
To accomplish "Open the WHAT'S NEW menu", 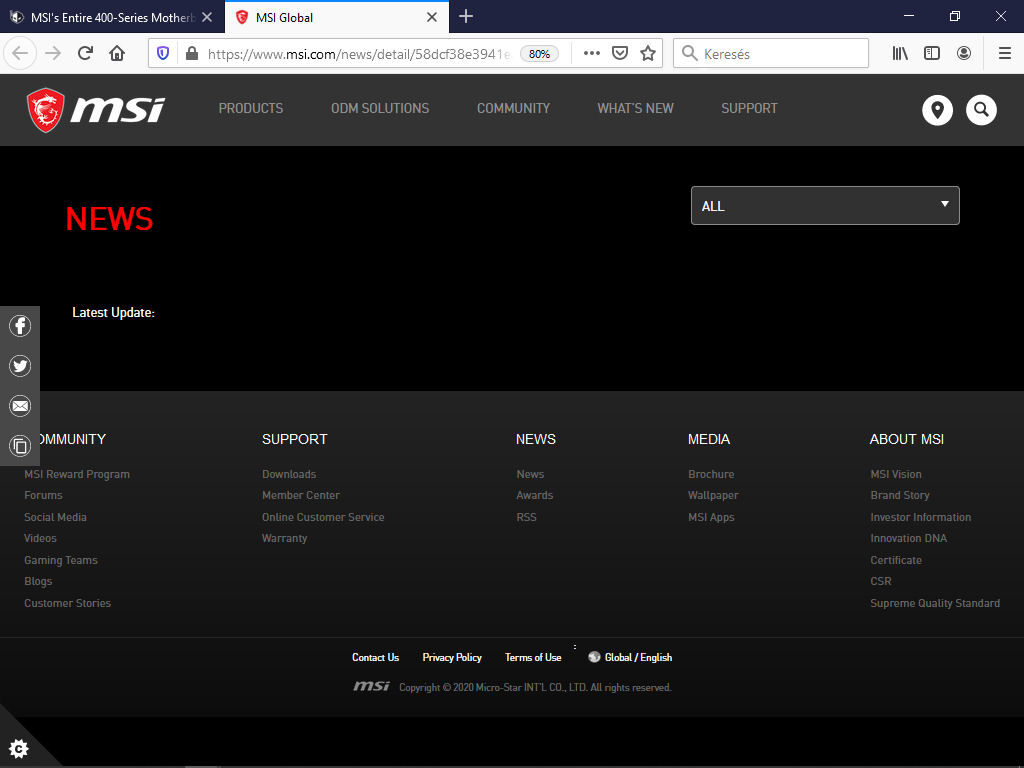I will [635, 108].
